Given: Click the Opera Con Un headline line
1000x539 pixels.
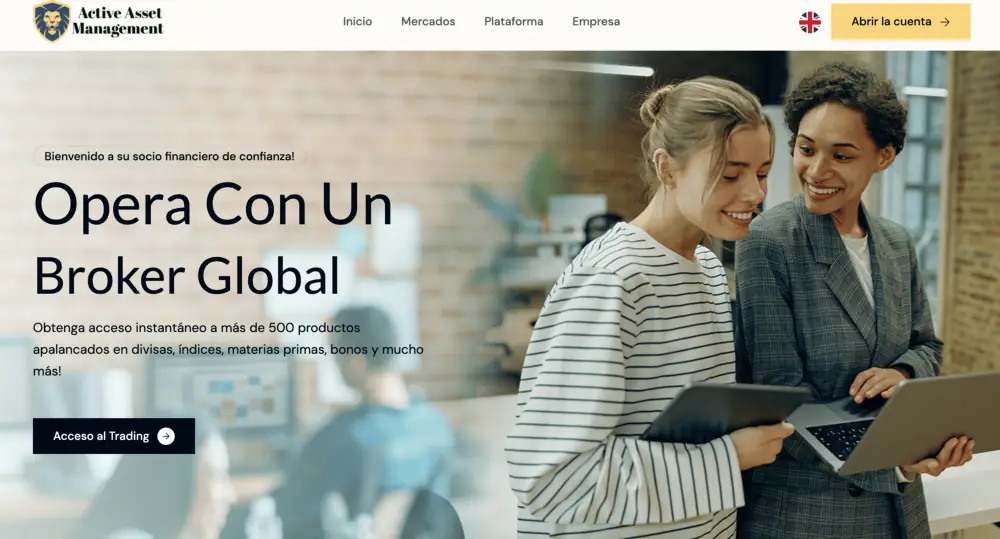Looking at the screenshot, I should click(213, 205).
